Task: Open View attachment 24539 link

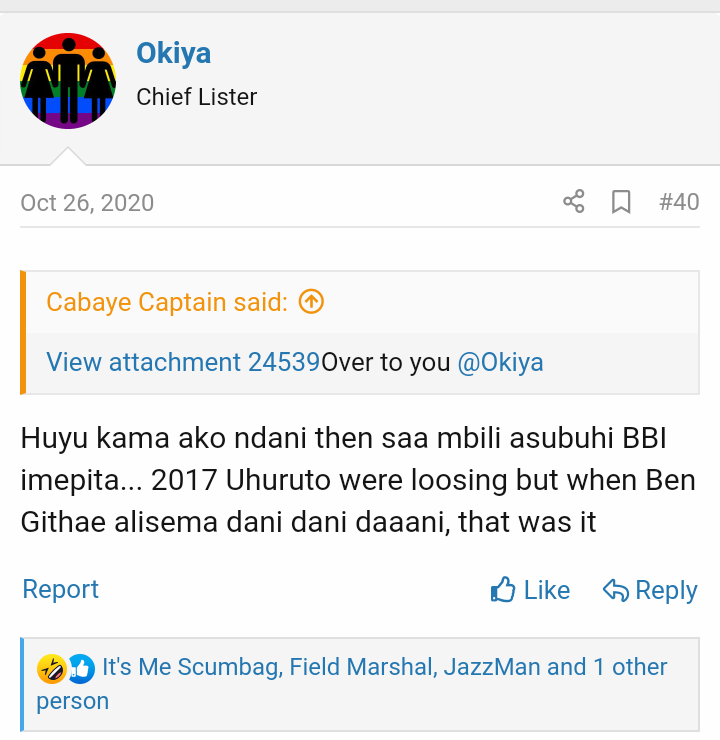Action: coord(184,362)
